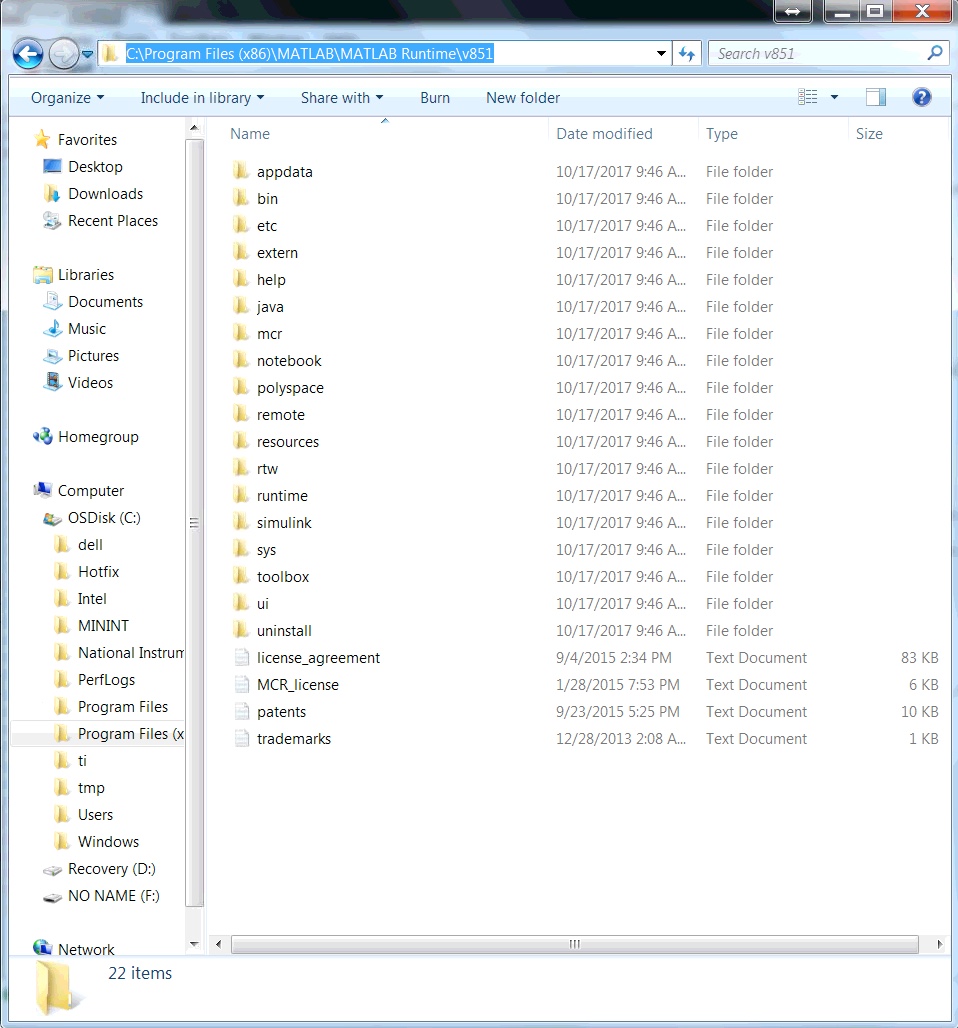Open the Include in library menu

pos(202,98)
